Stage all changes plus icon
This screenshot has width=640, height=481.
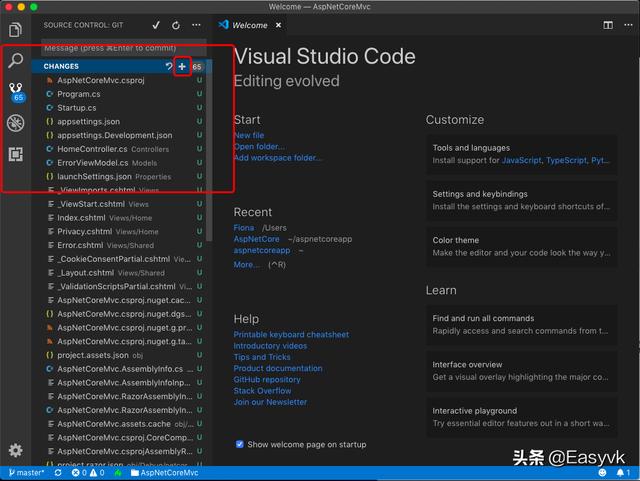pyautogui.click(x=182, y=66)
